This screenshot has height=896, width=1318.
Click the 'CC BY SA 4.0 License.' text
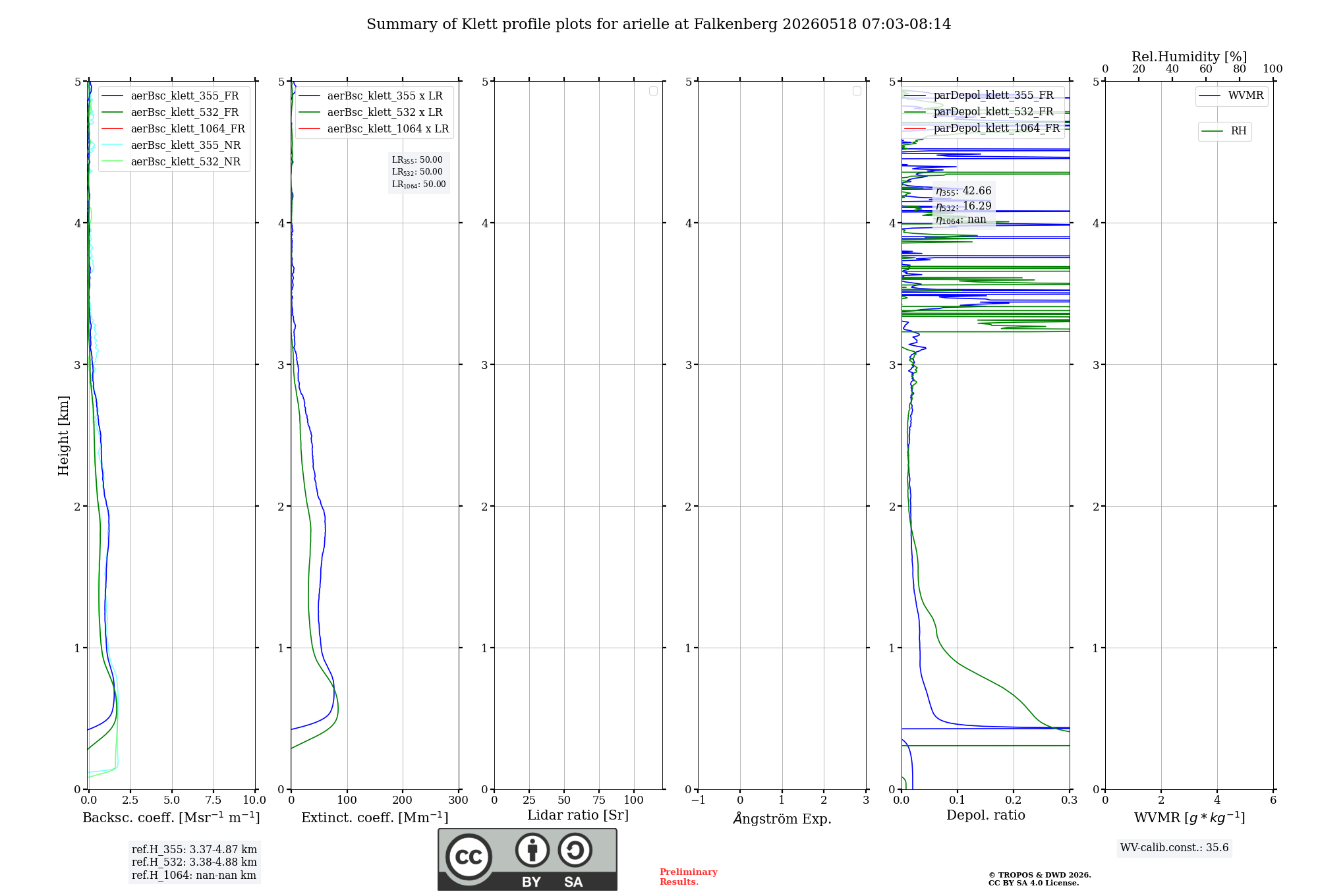(x=1034, y=883)
